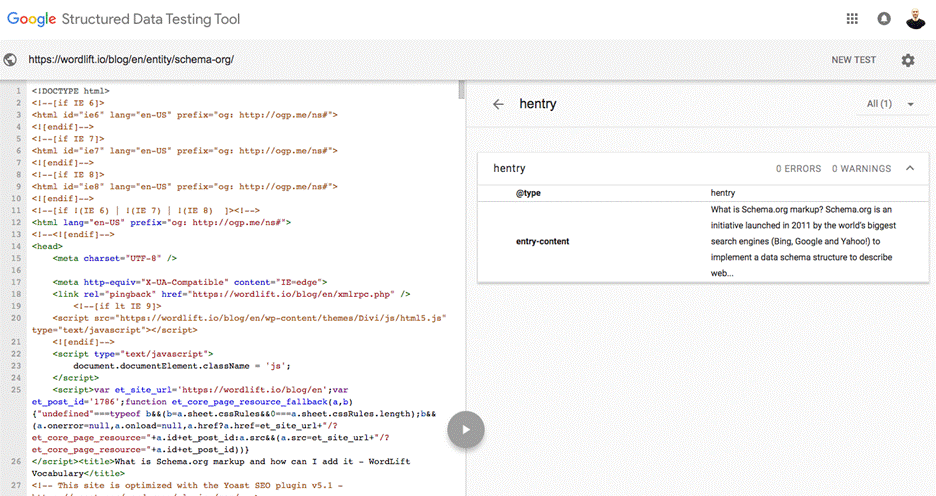The image size is (936, 496).
Task: Select the entry-content row
Action: coord(702,242)
